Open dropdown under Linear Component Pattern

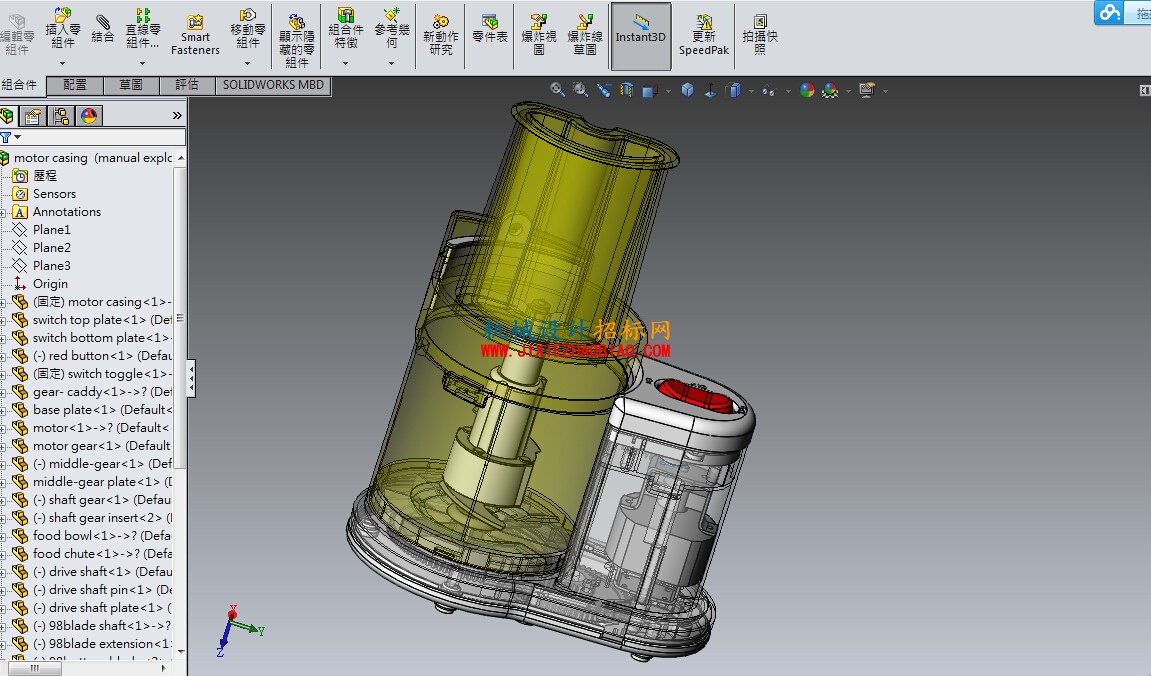click(x=142, y=64)
